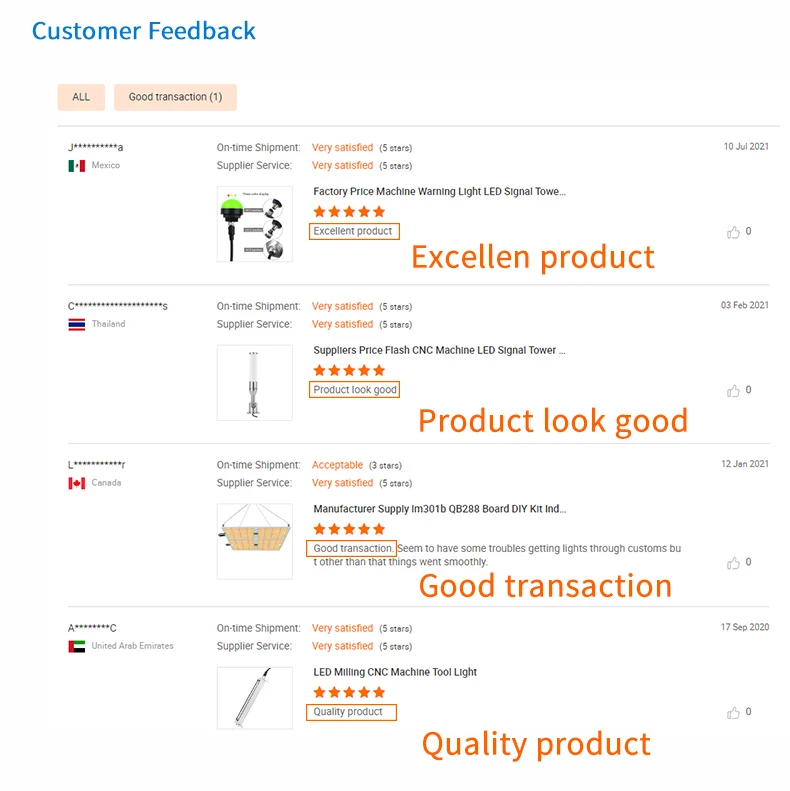The width and height of the screenshot is (790, 791).
Task: Open LED Milling CNC Machine Tool Light
Action: pos(395,672)
